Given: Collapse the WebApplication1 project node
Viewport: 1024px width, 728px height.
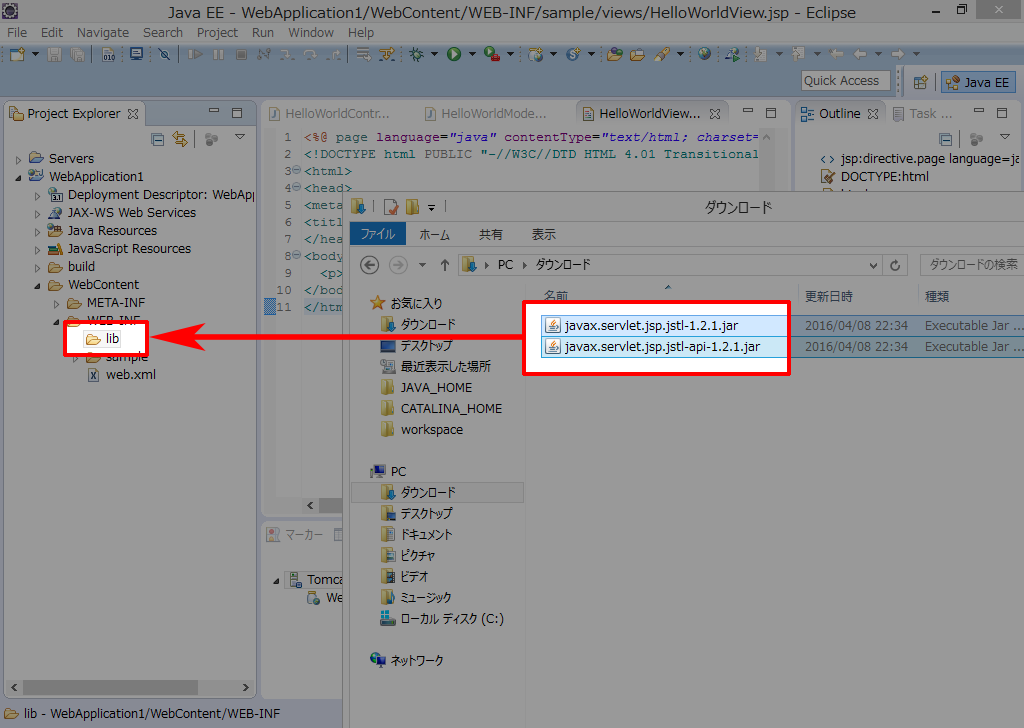Looking at the screenshot, I should (x=18, y=178).
